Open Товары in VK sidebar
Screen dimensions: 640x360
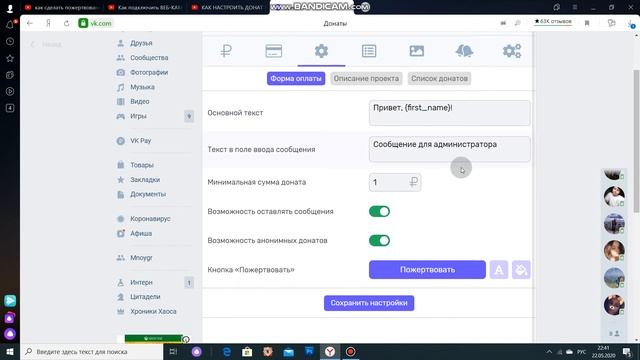click(141, 165)
